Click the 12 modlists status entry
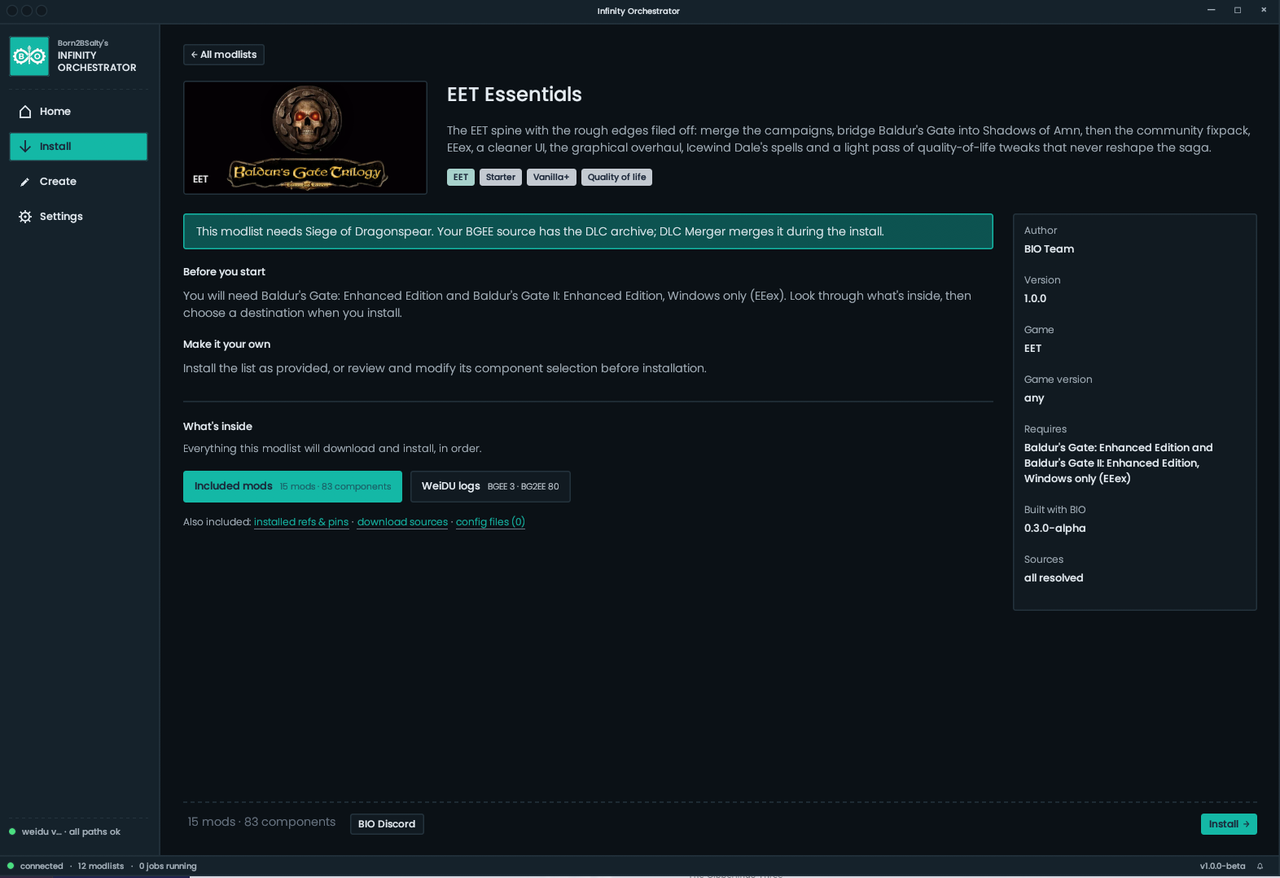Viewport: 1280px width, 878px height. [101, 866]
